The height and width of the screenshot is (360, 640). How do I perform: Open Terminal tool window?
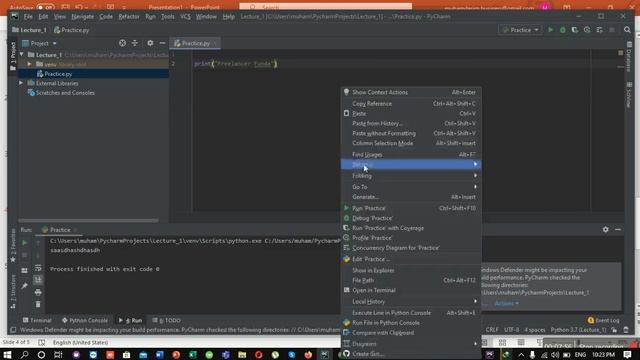point(37,320)
